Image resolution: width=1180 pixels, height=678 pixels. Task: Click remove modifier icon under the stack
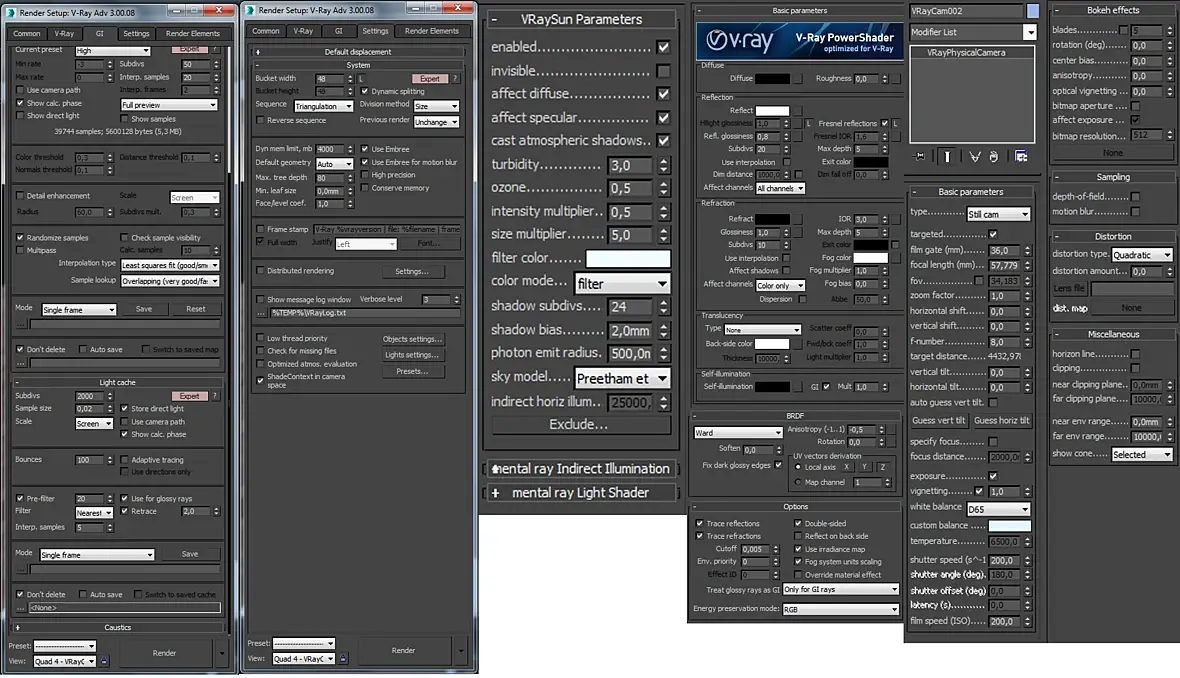(x=993, y=157)
